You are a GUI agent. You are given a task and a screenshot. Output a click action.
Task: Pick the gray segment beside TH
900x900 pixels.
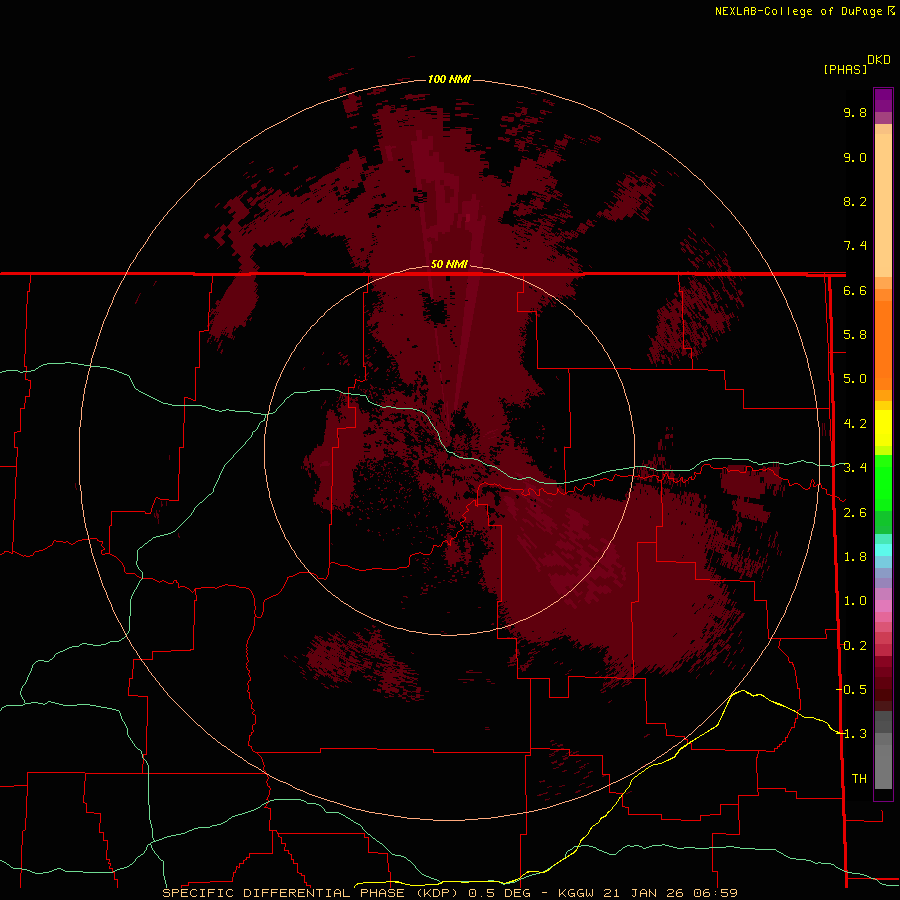click(883, 766)
